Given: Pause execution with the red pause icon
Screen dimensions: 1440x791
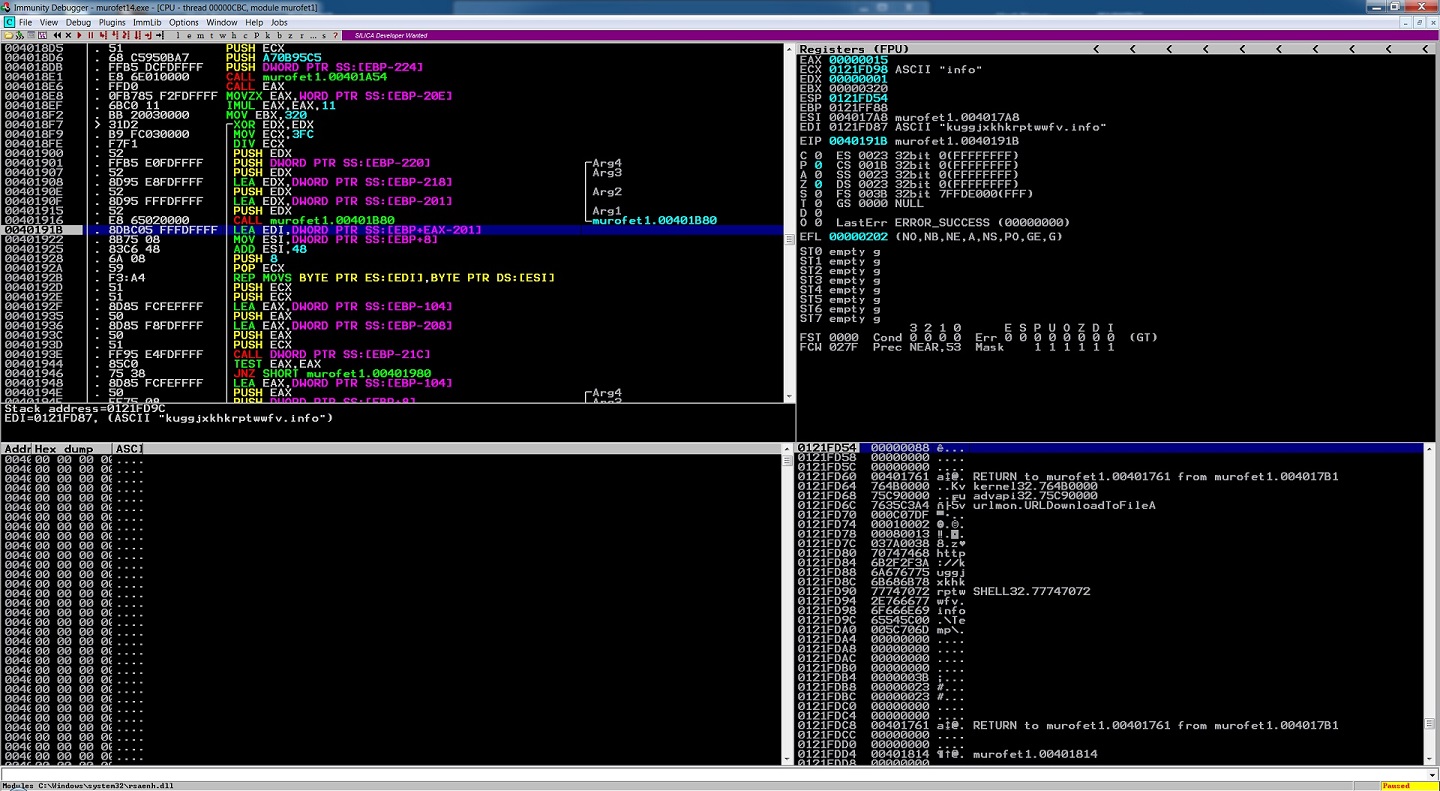Looking at the screenshot, I should (91, 35).
